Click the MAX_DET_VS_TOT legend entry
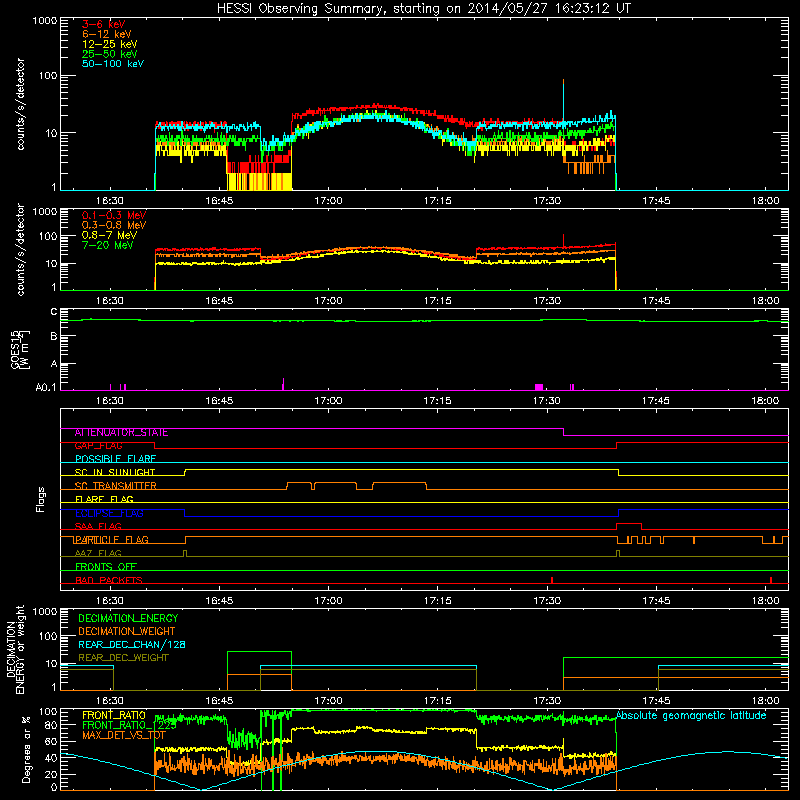Screen dimensions: 800x800 123,735
